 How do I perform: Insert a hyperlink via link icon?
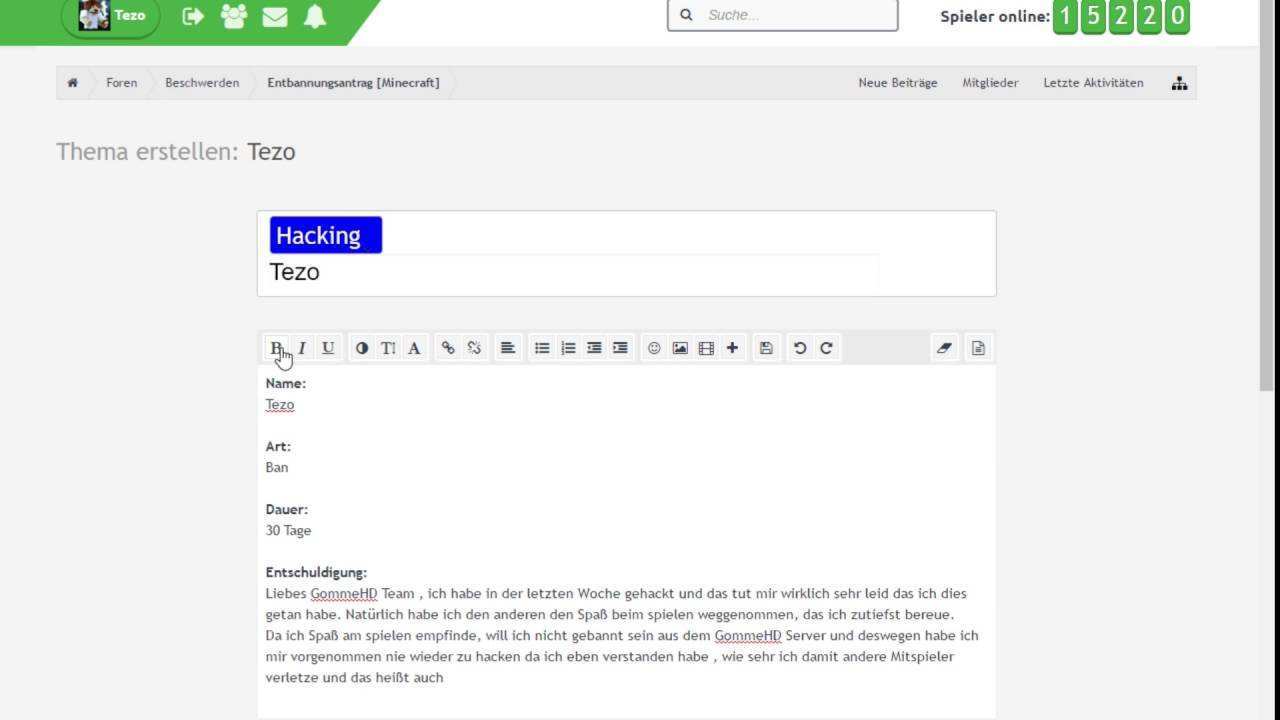pos(448,348)
